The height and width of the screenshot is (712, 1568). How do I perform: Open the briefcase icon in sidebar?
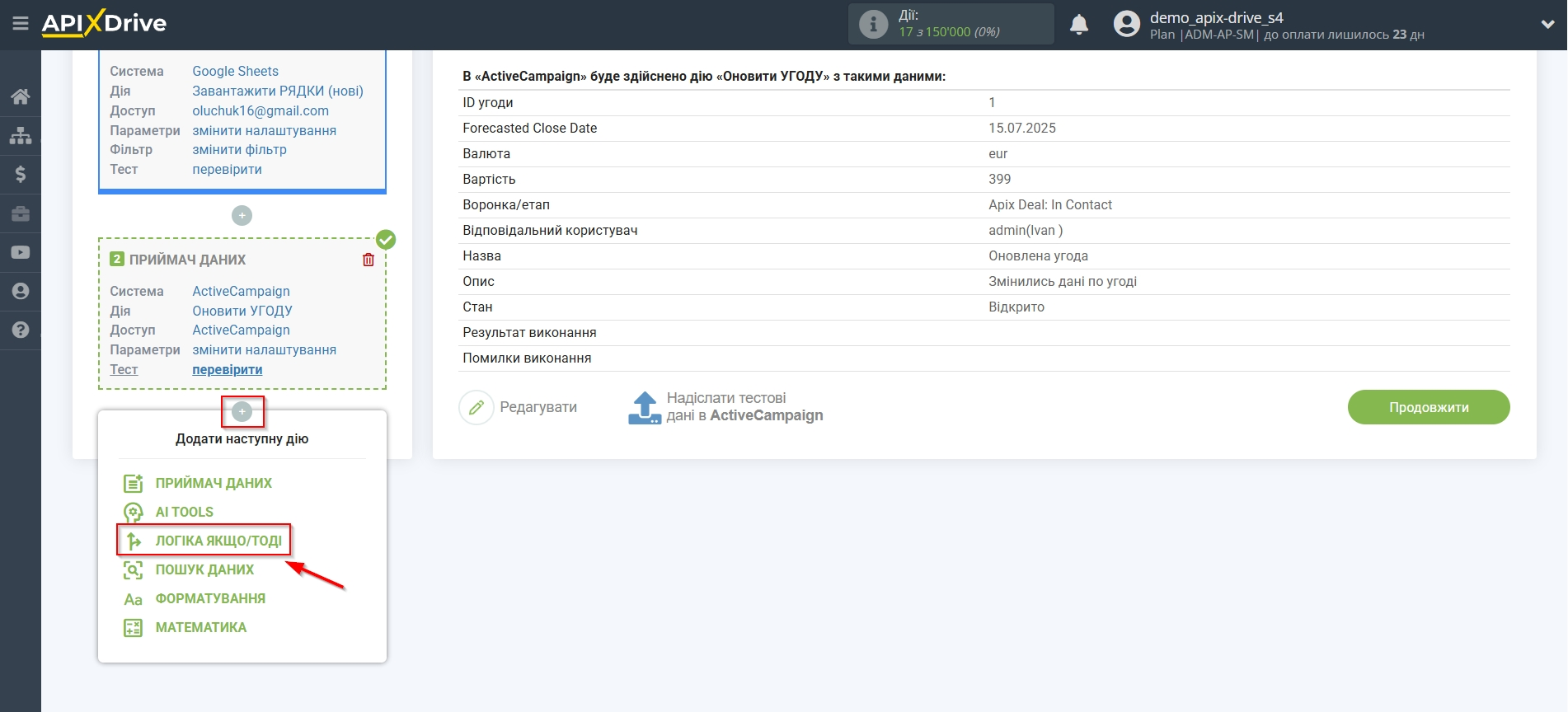21,213
